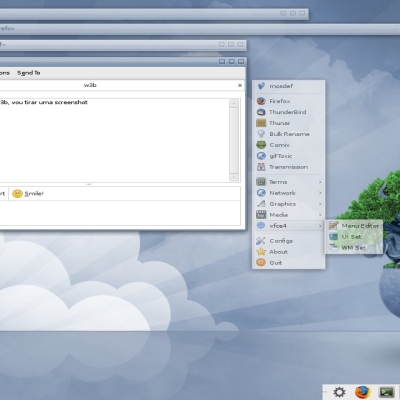Select UI Set text in submenu
Viewport: 400px width, 400px height.
coord(351,237)
